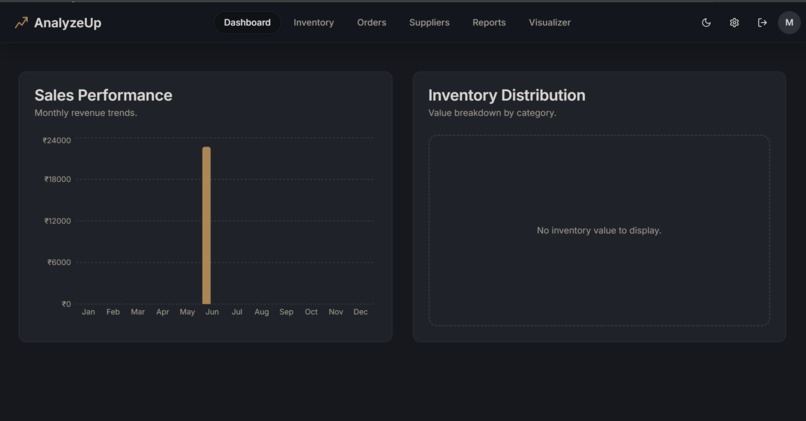
Task: Click the Apr month label
Action: pos(162,312)
